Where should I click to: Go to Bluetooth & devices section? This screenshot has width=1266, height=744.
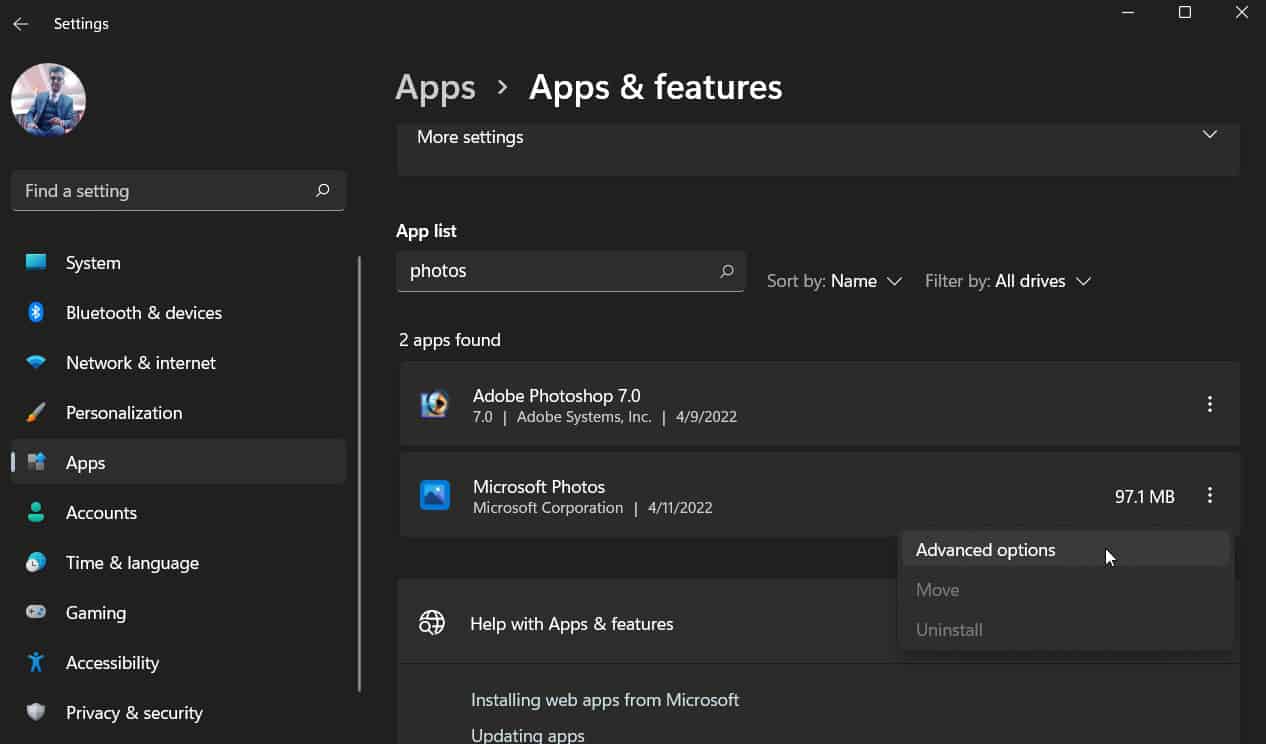click(x=143, y=313)
